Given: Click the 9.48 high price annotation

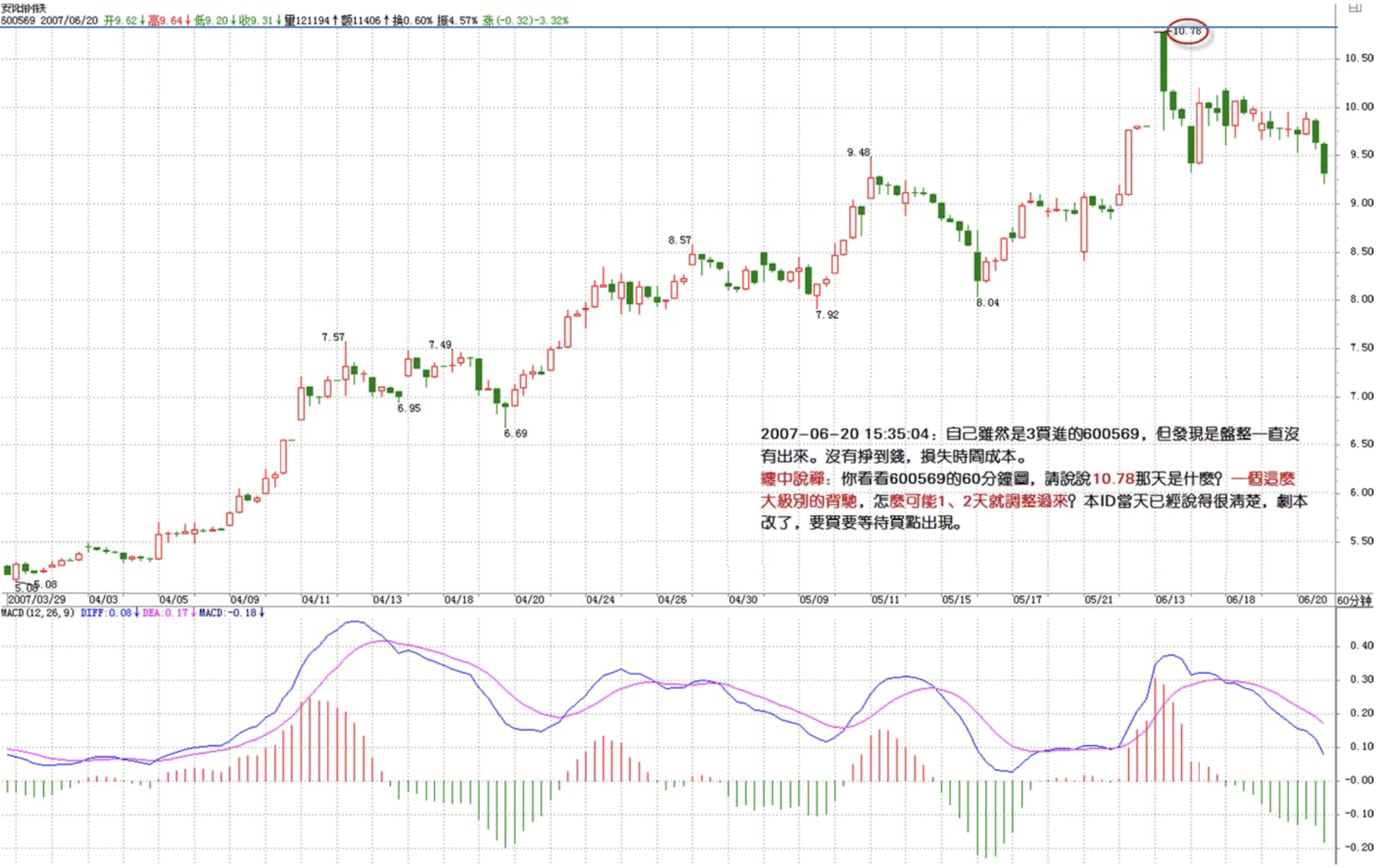Looking at the screenshot, I should 858,152.
